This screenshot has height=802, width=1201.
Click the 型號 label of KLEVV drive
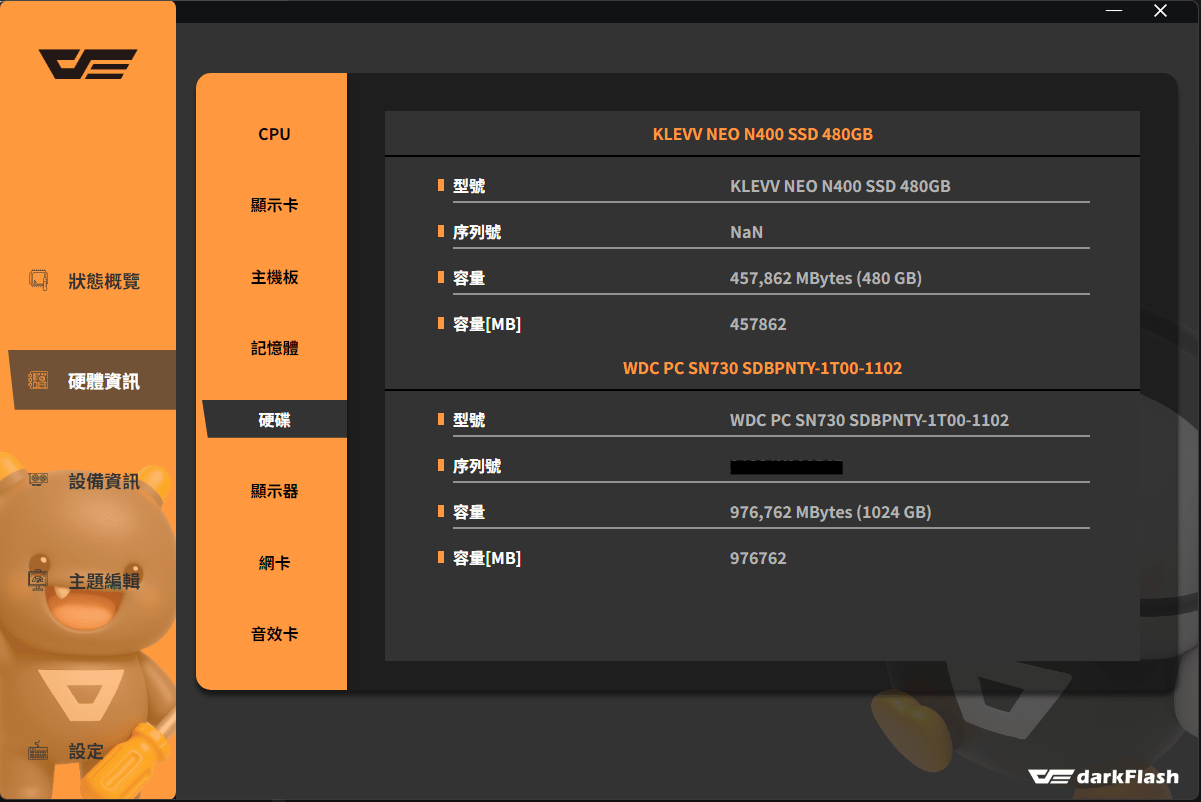tap(469, 186)
